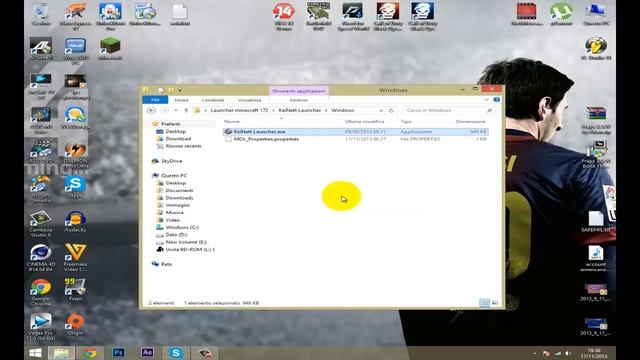The width and height of the screenshot is (640, 360).
Task: Go forward in Explorer navigation
Action: coord(164,111)
